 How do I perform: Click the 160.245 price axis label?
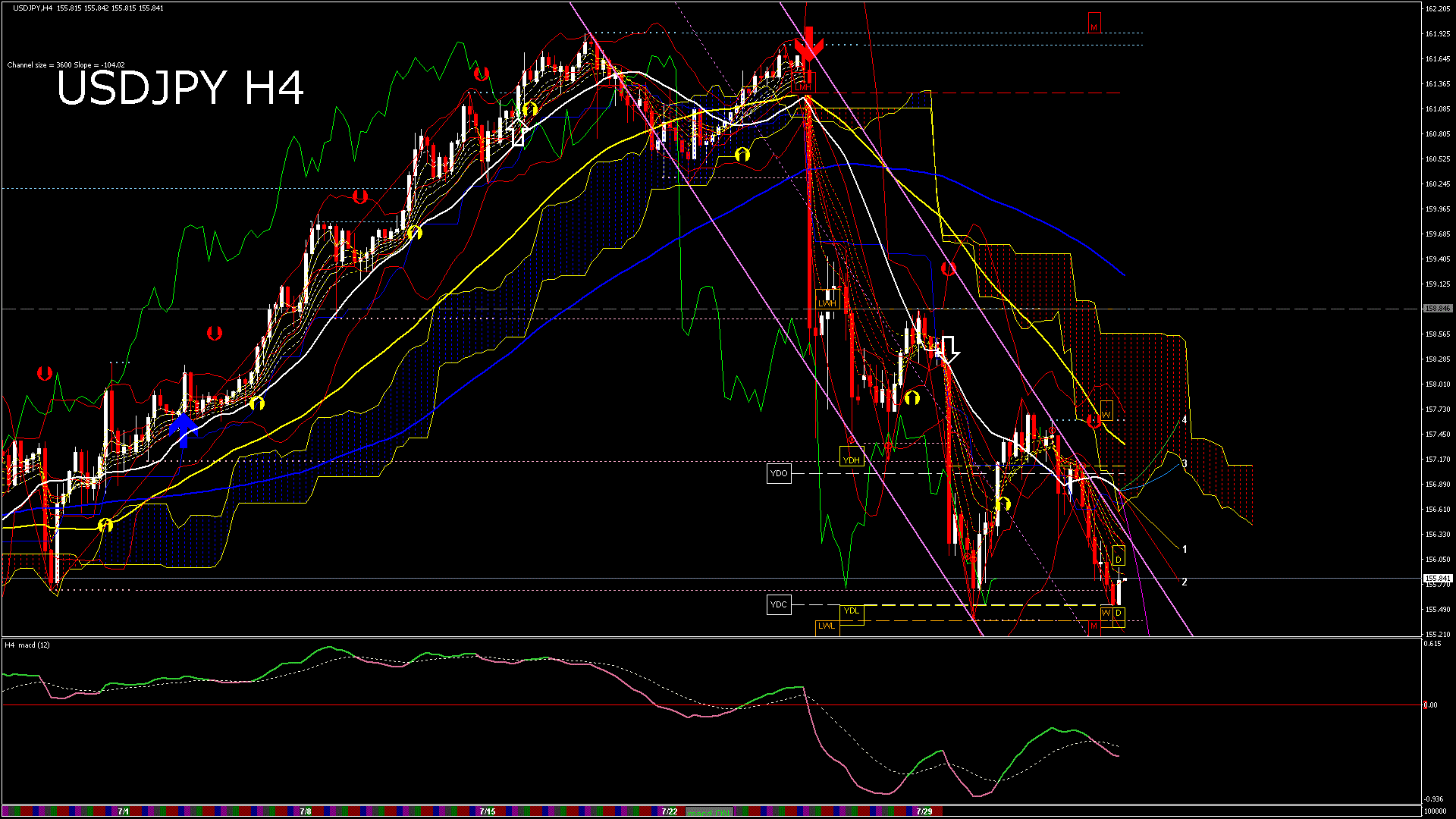pos(1438,184)
